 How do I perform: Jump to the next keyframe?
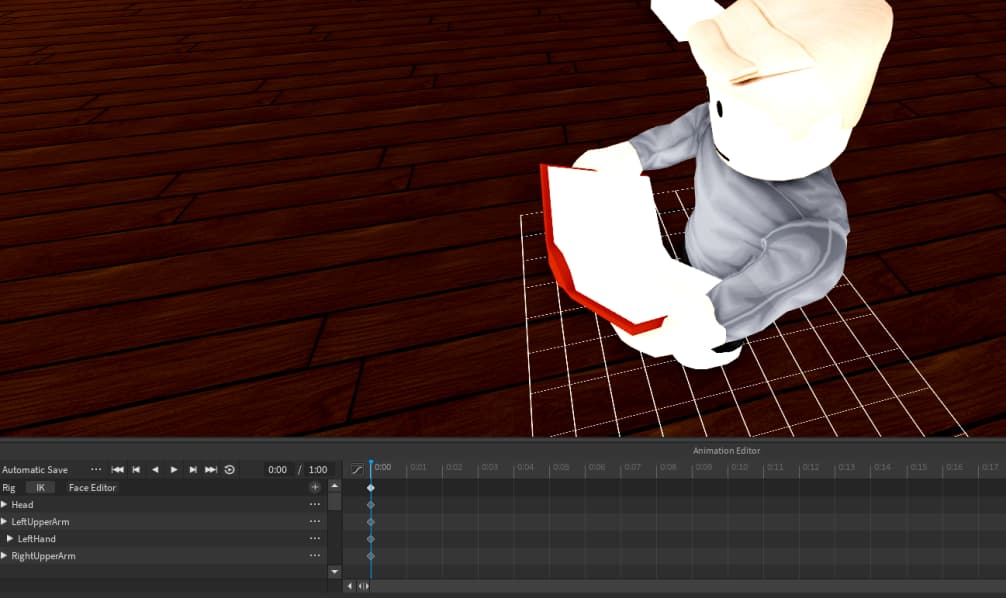click(192, 469)
